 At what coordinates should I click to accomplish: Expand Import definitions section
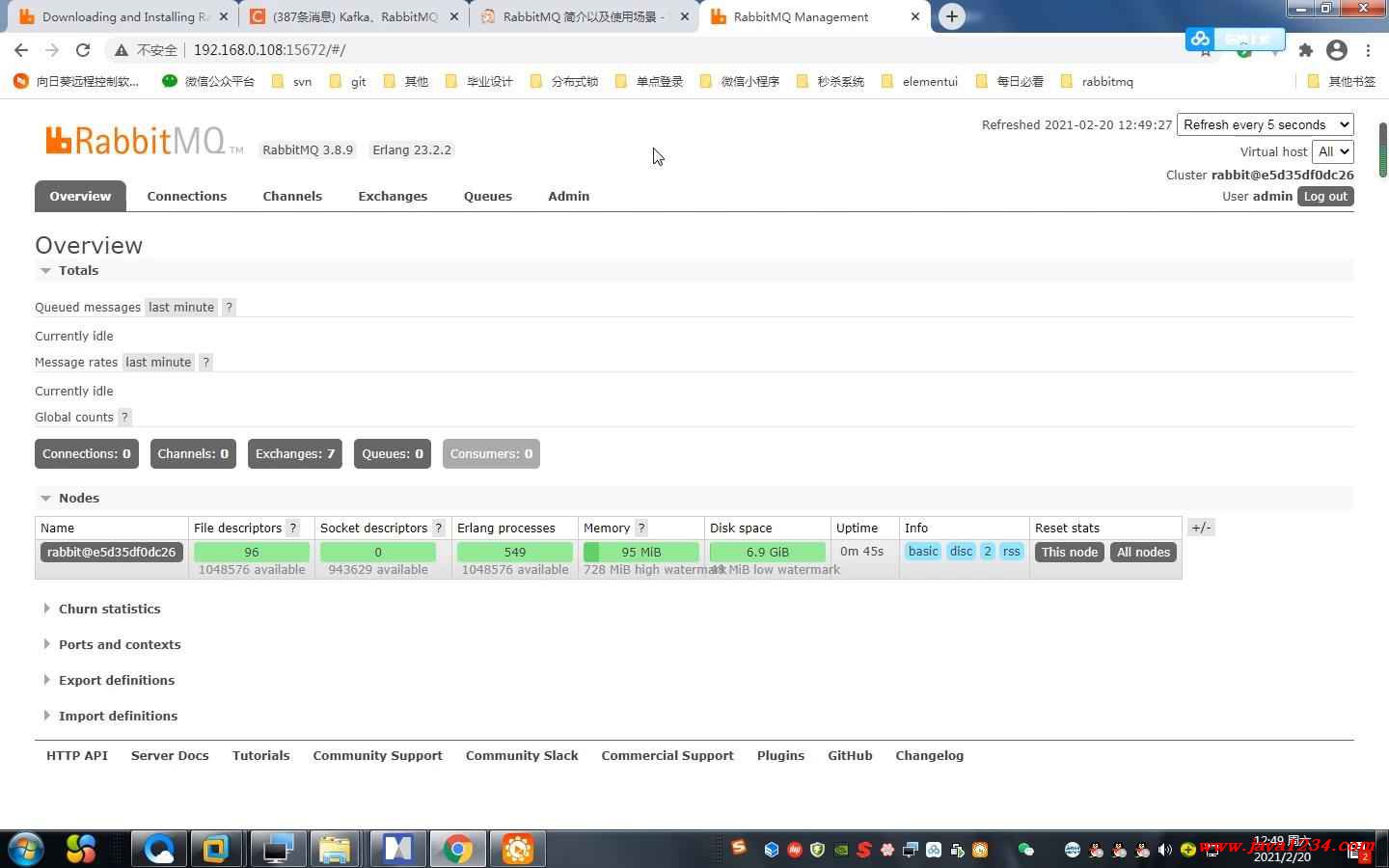tap(110, 717)
